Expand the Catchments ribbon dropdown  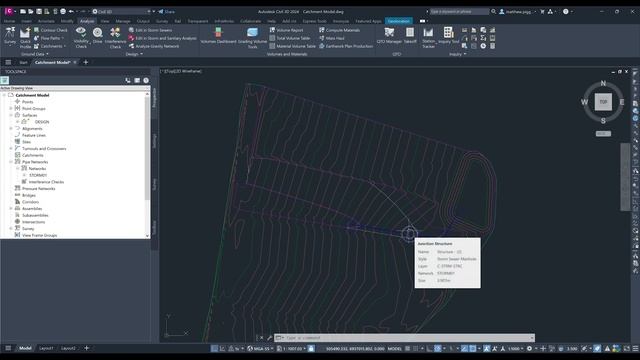pyautogui.click(x=65, y=46)
